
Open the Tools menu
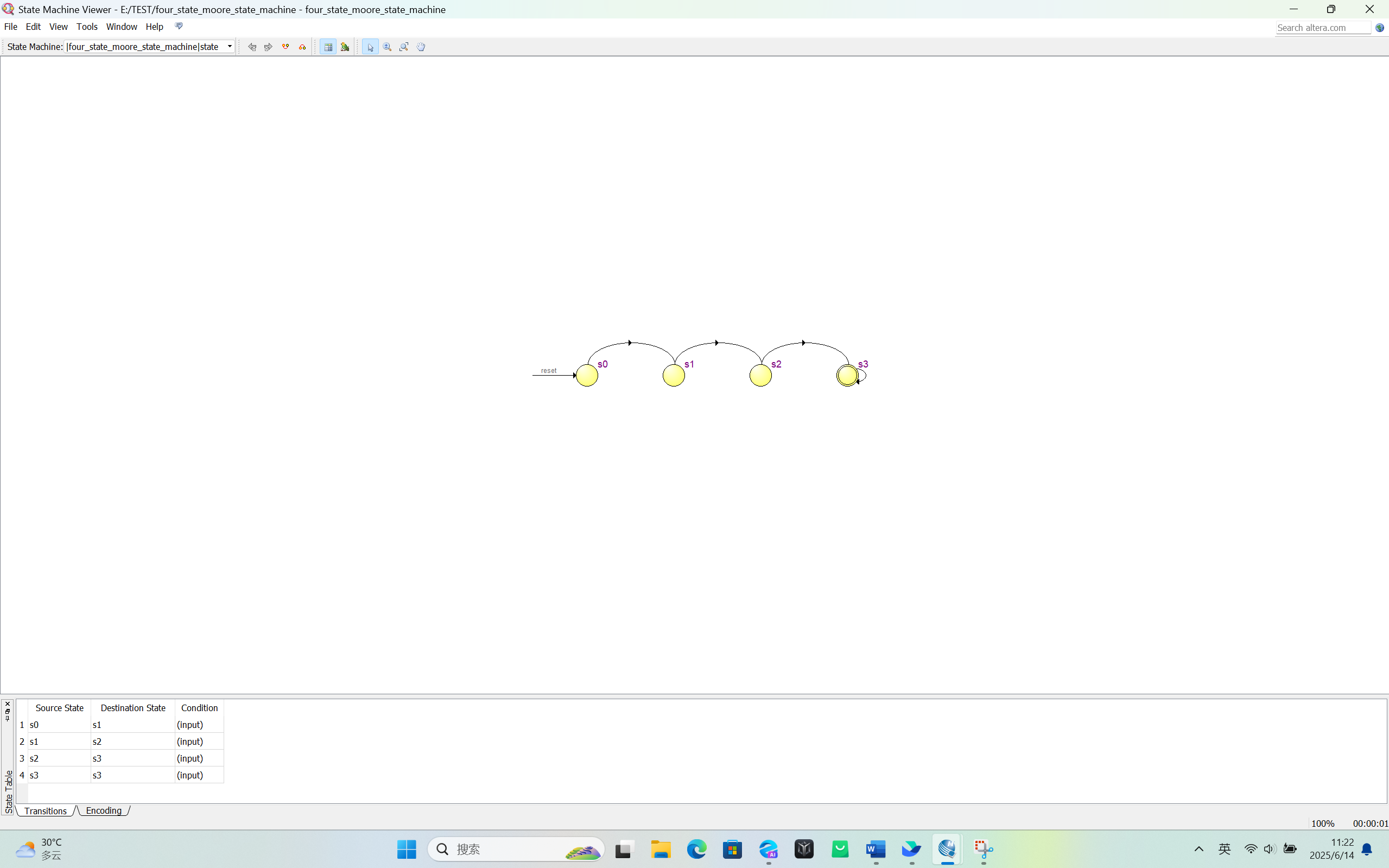pos(87,27)
